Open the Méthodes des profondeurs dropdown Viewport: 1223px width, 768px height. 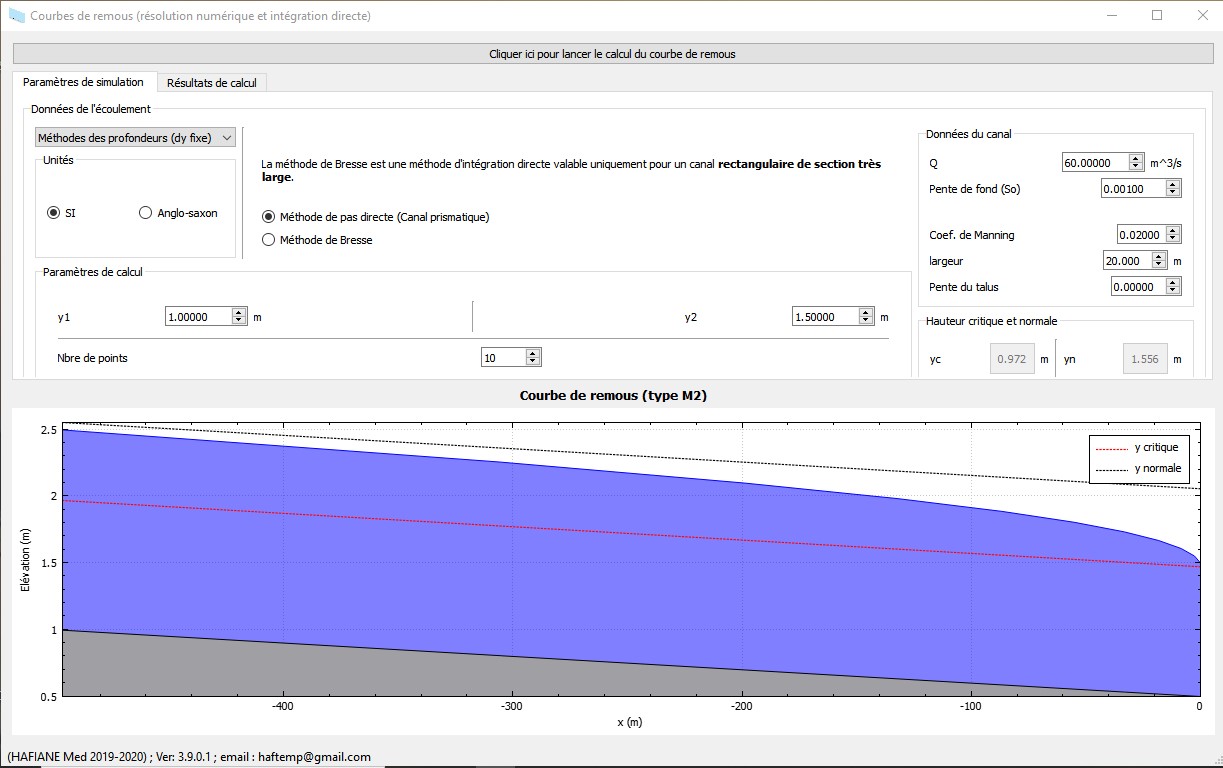point(135,138)
